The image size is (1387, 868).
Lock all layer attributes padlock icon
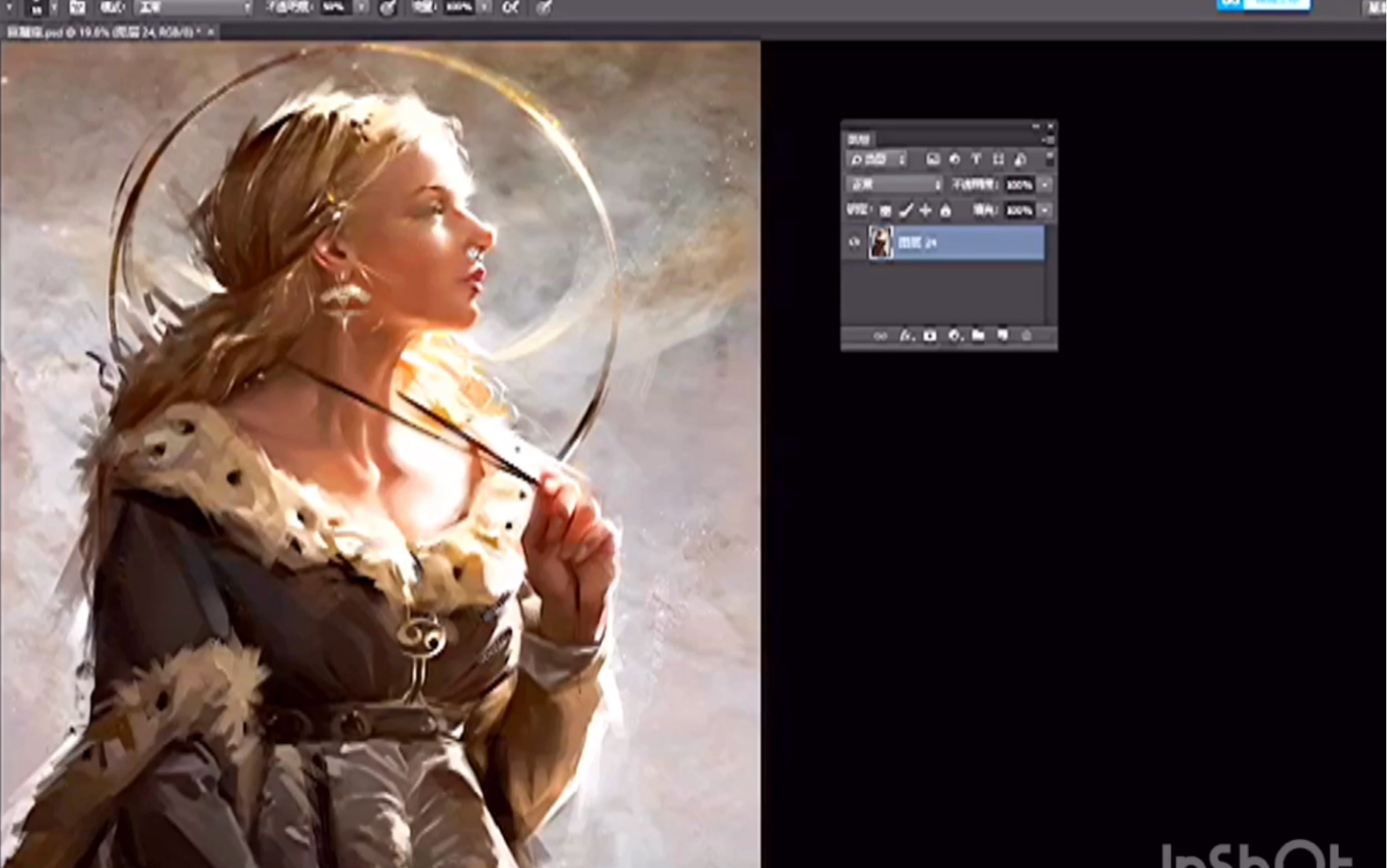pyautogui.click(x=945, y=210)
